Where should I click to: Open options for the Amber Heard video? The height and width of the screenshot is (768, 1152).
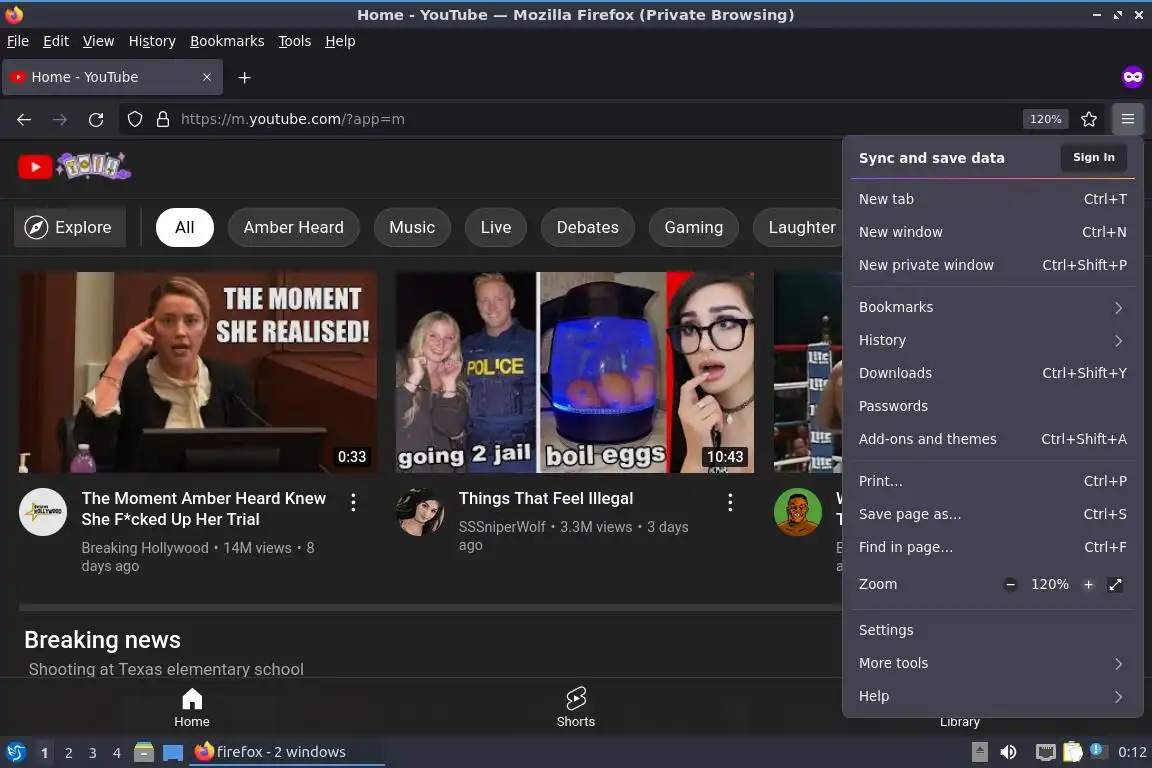coord(353,502)
